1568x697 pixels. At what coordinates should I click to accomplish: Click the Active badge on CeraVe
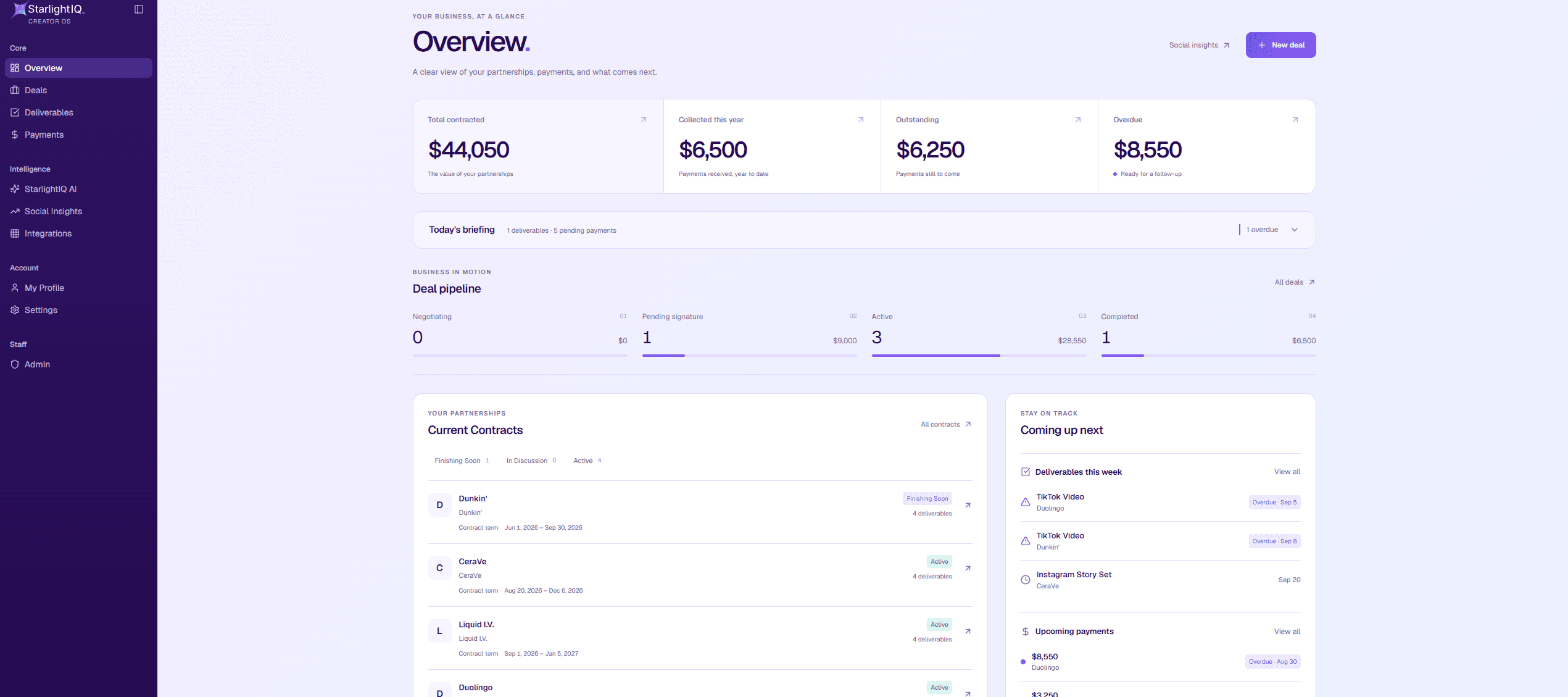(939, 562)
